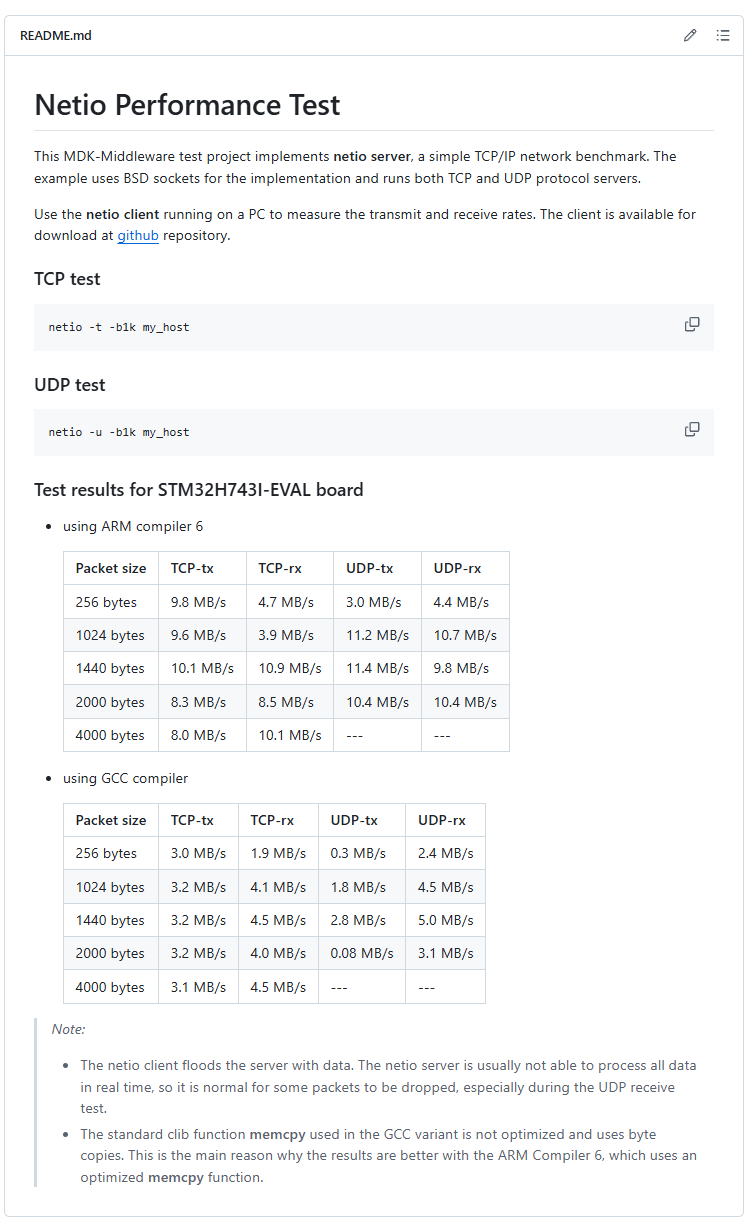754x1227 pixels.
Task: Click the pencil edit icon for README.md
Action: [x=690, y=35]
